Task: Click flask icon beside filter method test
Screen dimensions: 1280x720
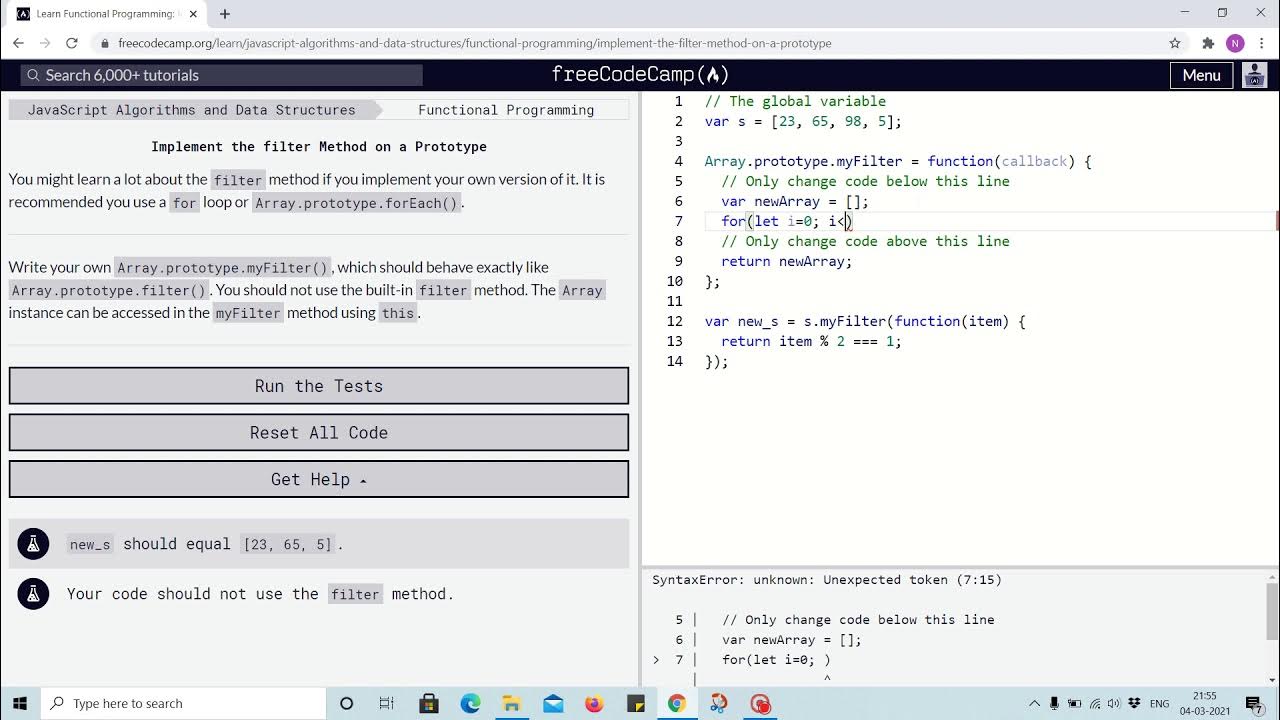Action: coord(33,594)
